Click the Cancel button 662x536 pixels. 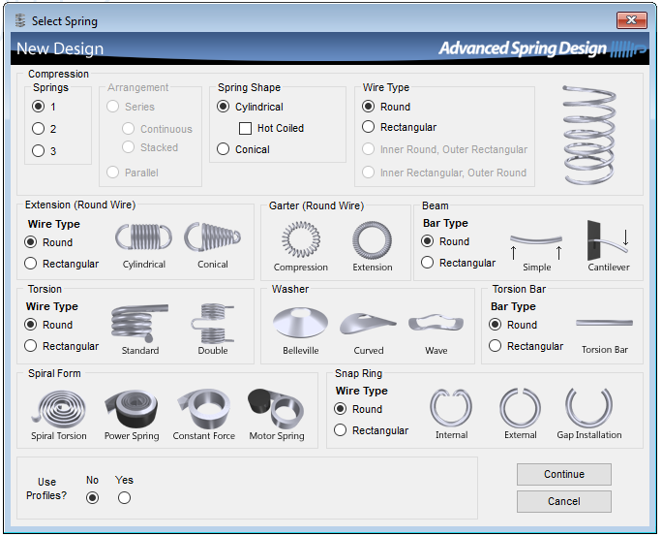564,501
